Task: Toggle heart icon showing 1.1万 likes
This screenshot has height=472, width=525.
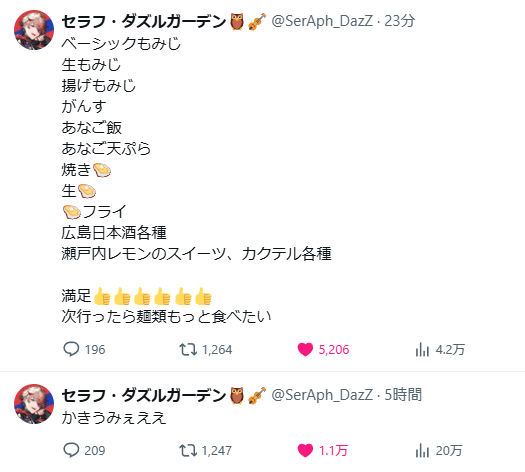Action: [305, 451]
